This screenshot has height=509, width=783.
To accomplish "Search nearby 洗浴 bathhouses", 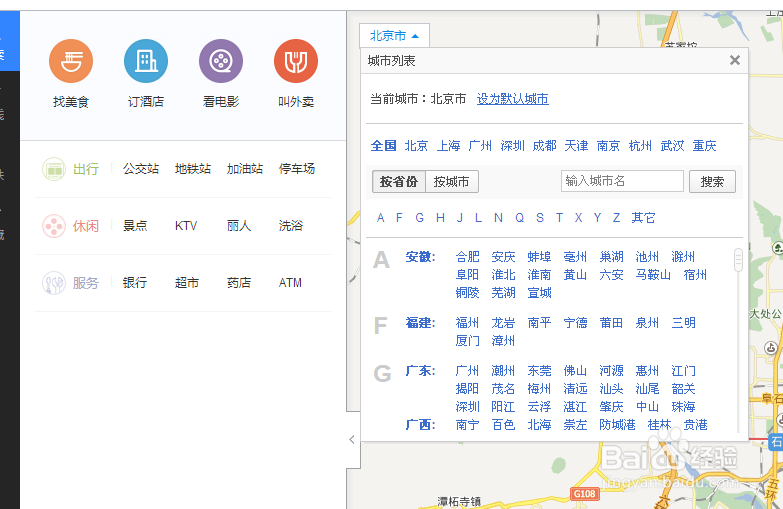I will 291,226.
